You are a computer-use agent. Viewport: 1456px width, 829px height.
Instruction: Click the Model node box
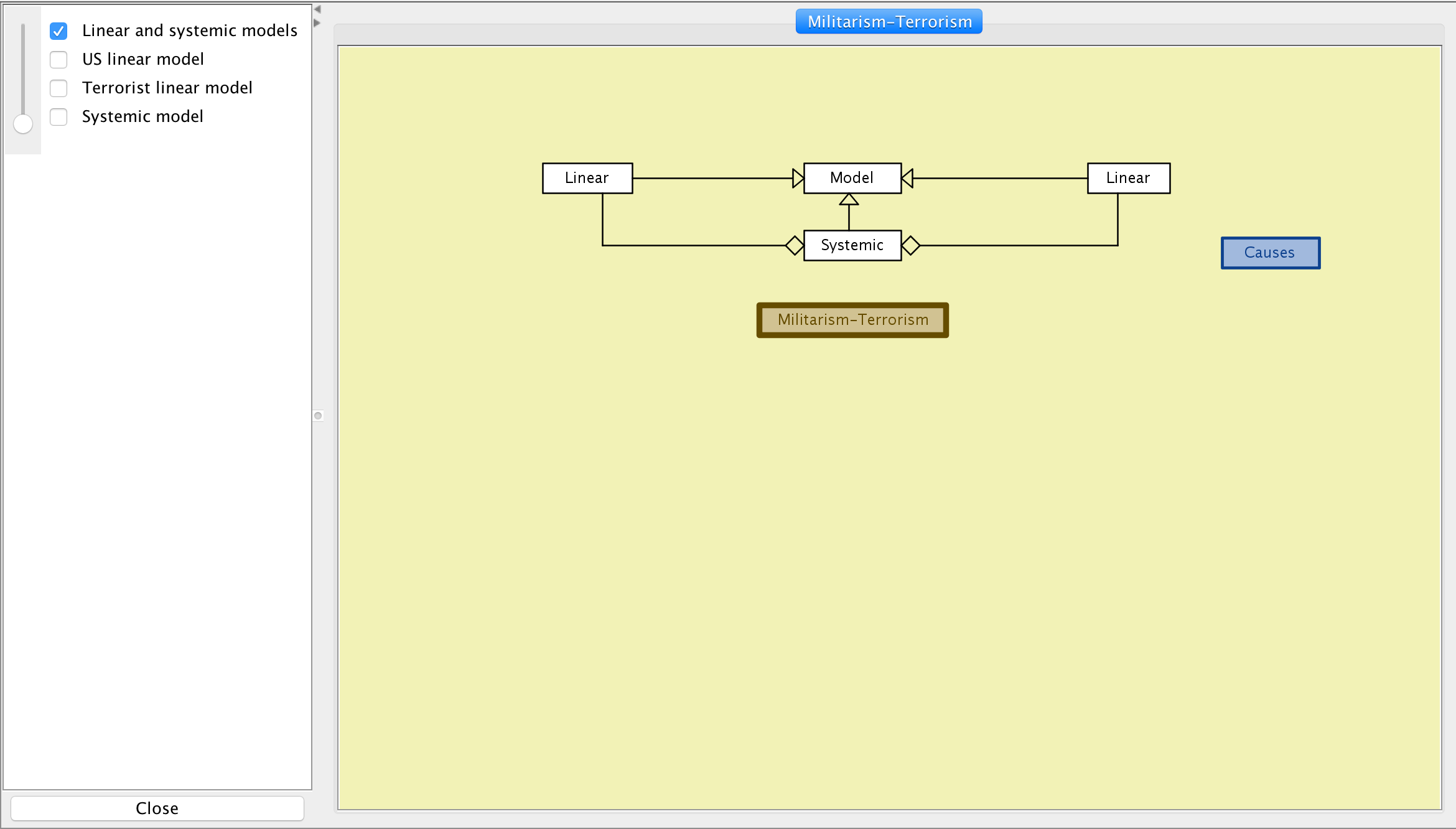point(852,178)
